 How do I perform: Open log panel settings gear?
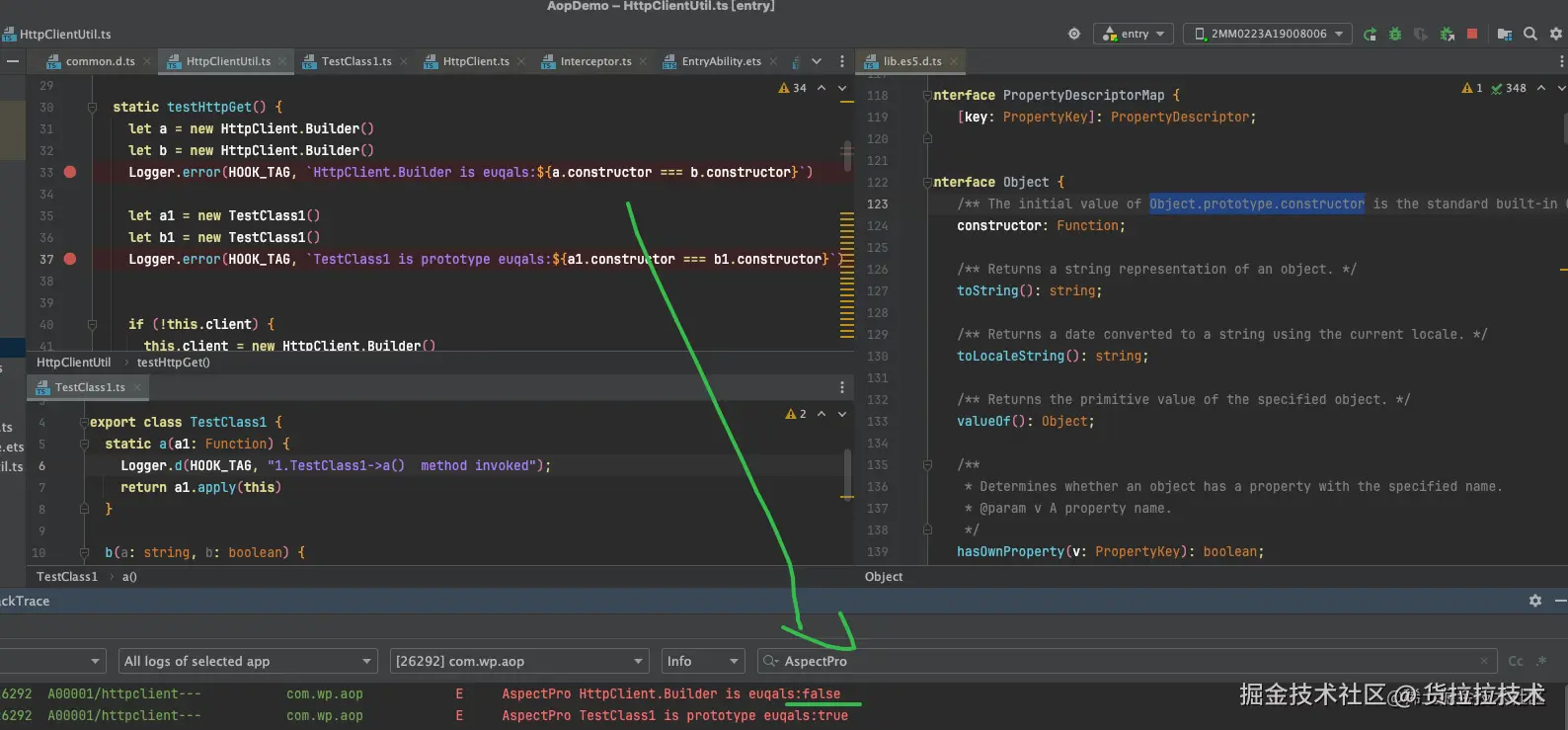tap(1534, 601)
